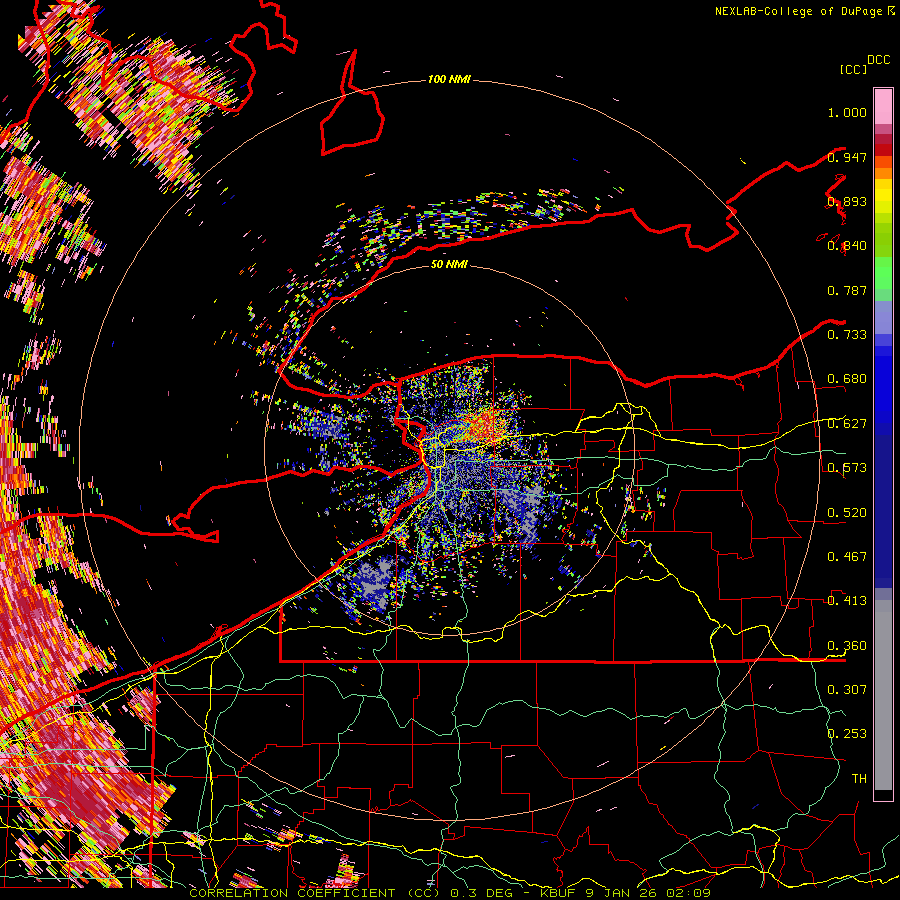900x900 pixels.
Task: Click the 0.840 color scale value
Action: pyautogui.click(x=847, y=246)
